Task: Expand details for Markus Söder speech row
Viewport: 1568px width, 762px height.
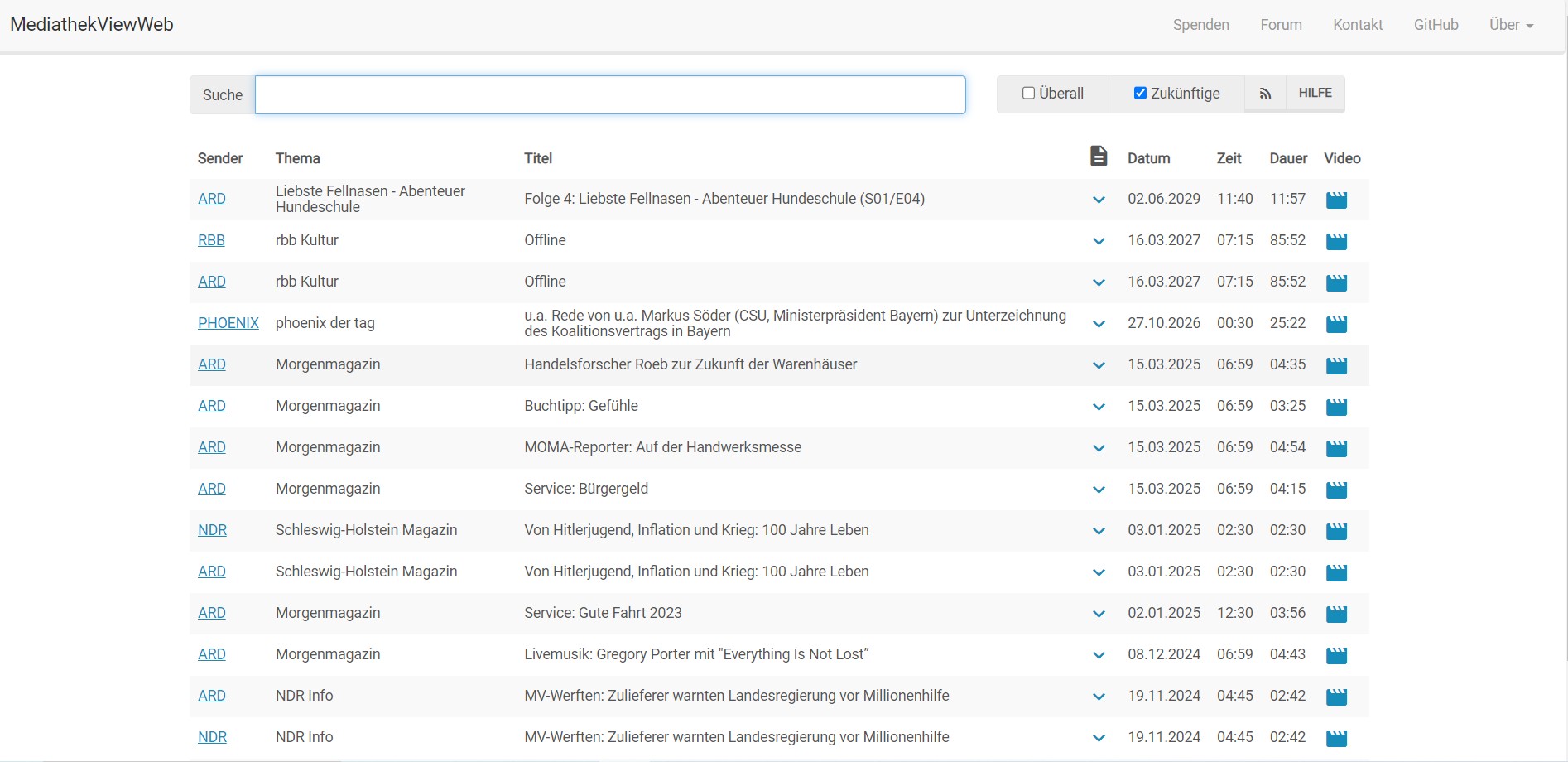Action: tap(1099, 324)
